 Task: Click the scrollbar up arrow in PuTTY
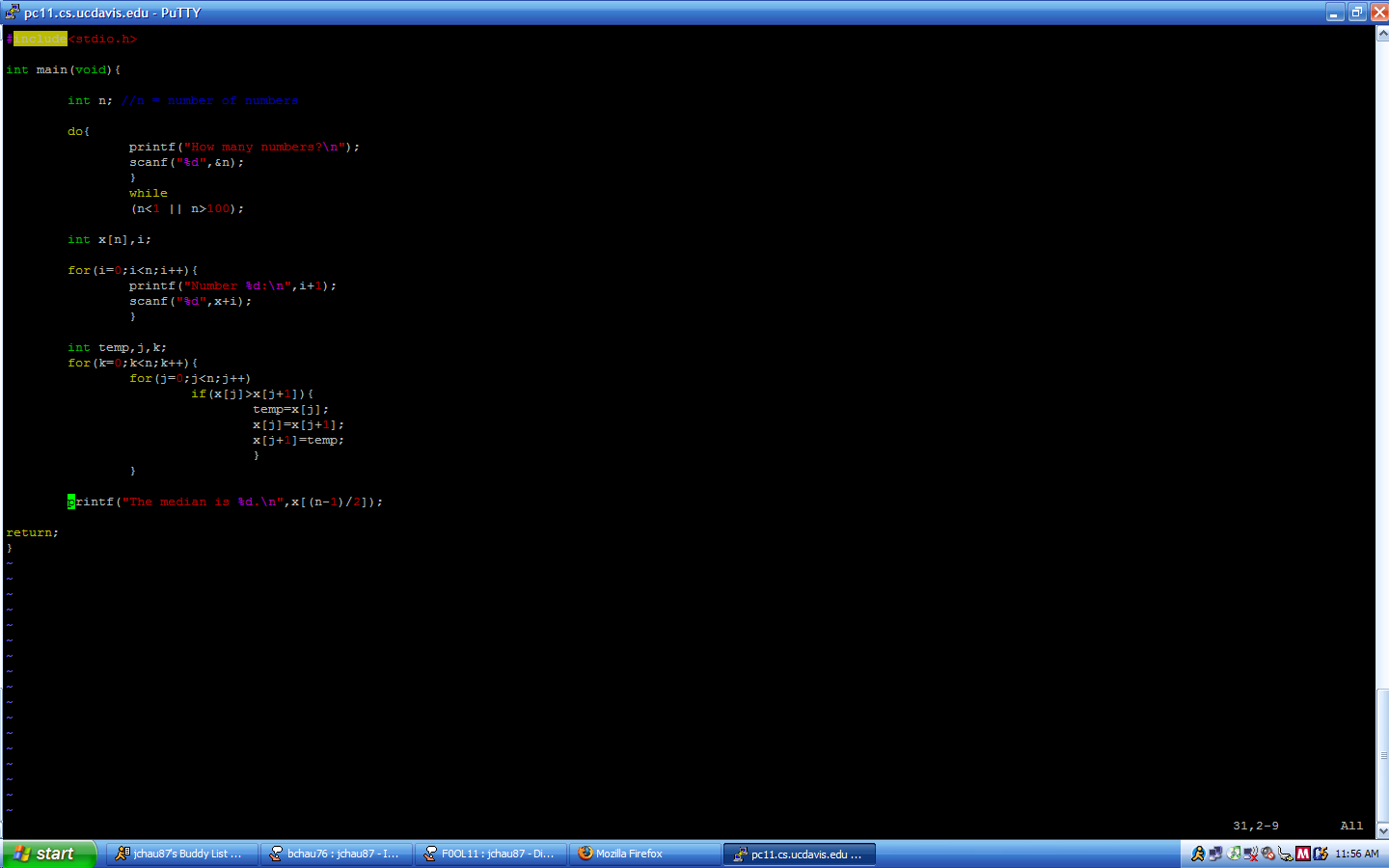tap(1382, 34)
